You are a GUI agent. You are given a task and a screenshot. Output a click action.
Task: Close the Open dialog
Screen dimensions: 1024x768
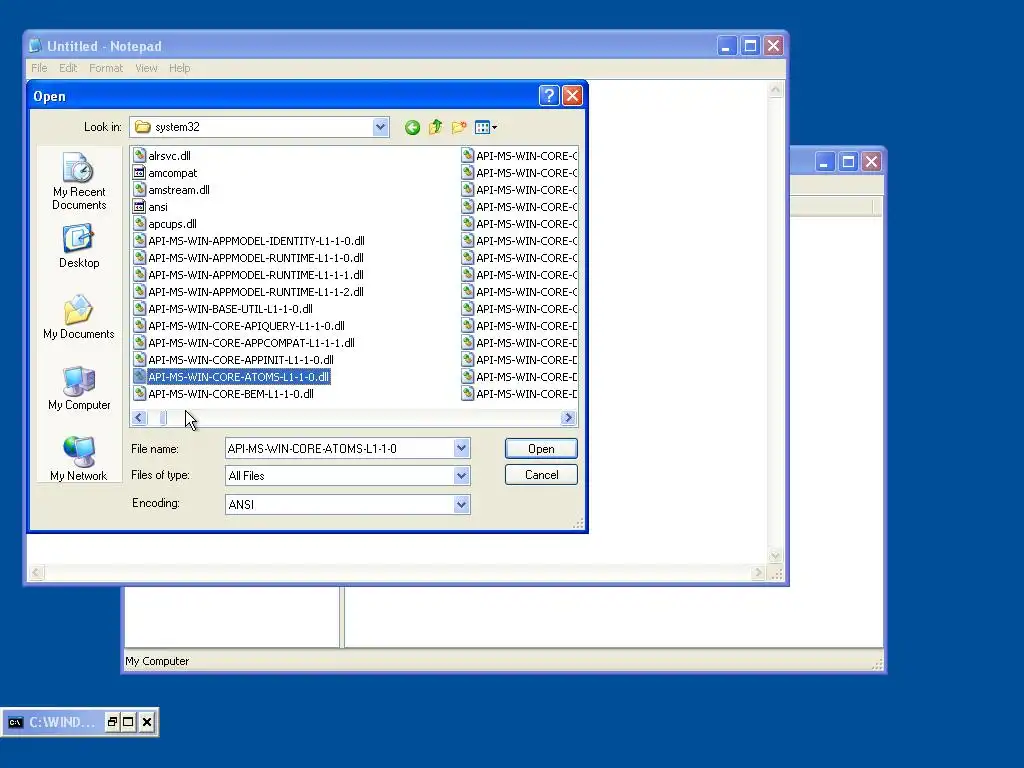573,96
